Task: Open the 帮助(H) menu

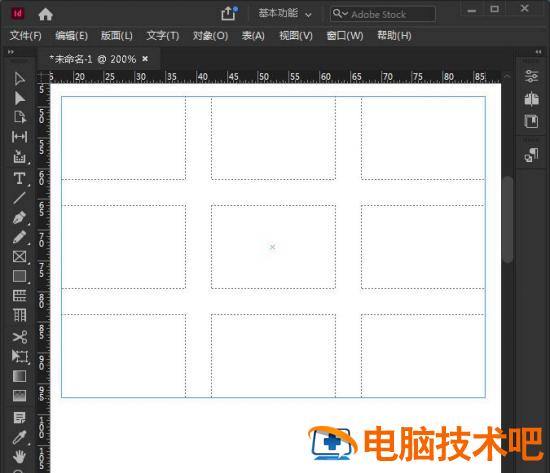Action: [x=394, y=35]
